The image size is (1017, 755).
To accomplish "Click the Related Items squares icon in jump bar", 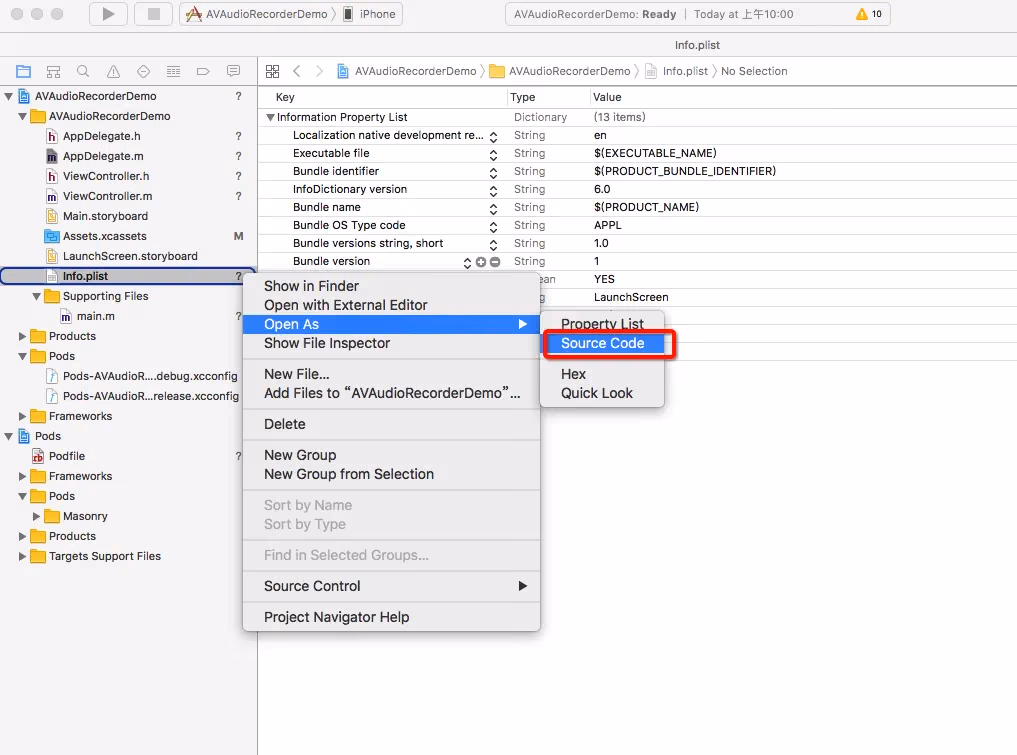I will pyautogui.click(x=272, y=71).
